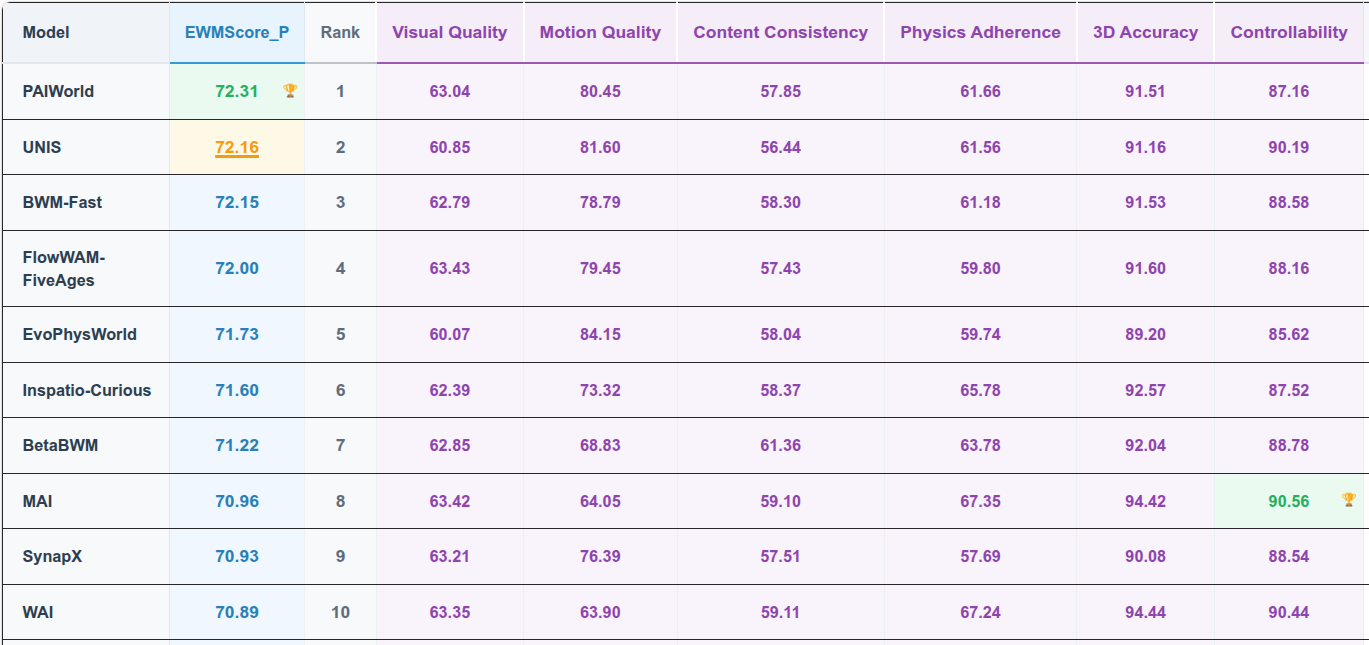Click the trophy icon next to 72.31
Viewport: 1369px width, 645px height.
(290, 91)
